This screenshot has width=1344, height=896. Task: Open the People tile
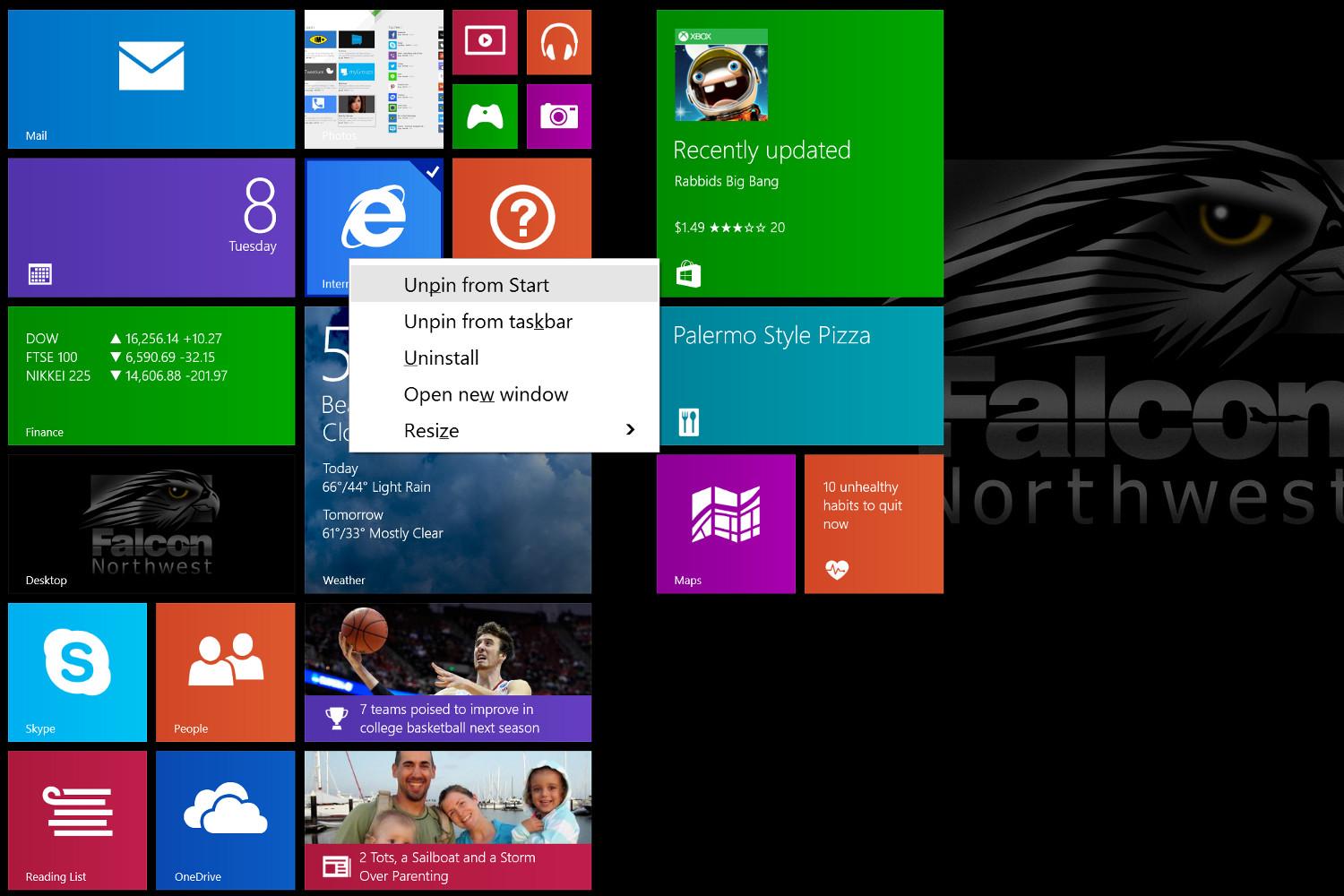pyautogui.click(x=226, y=672)
